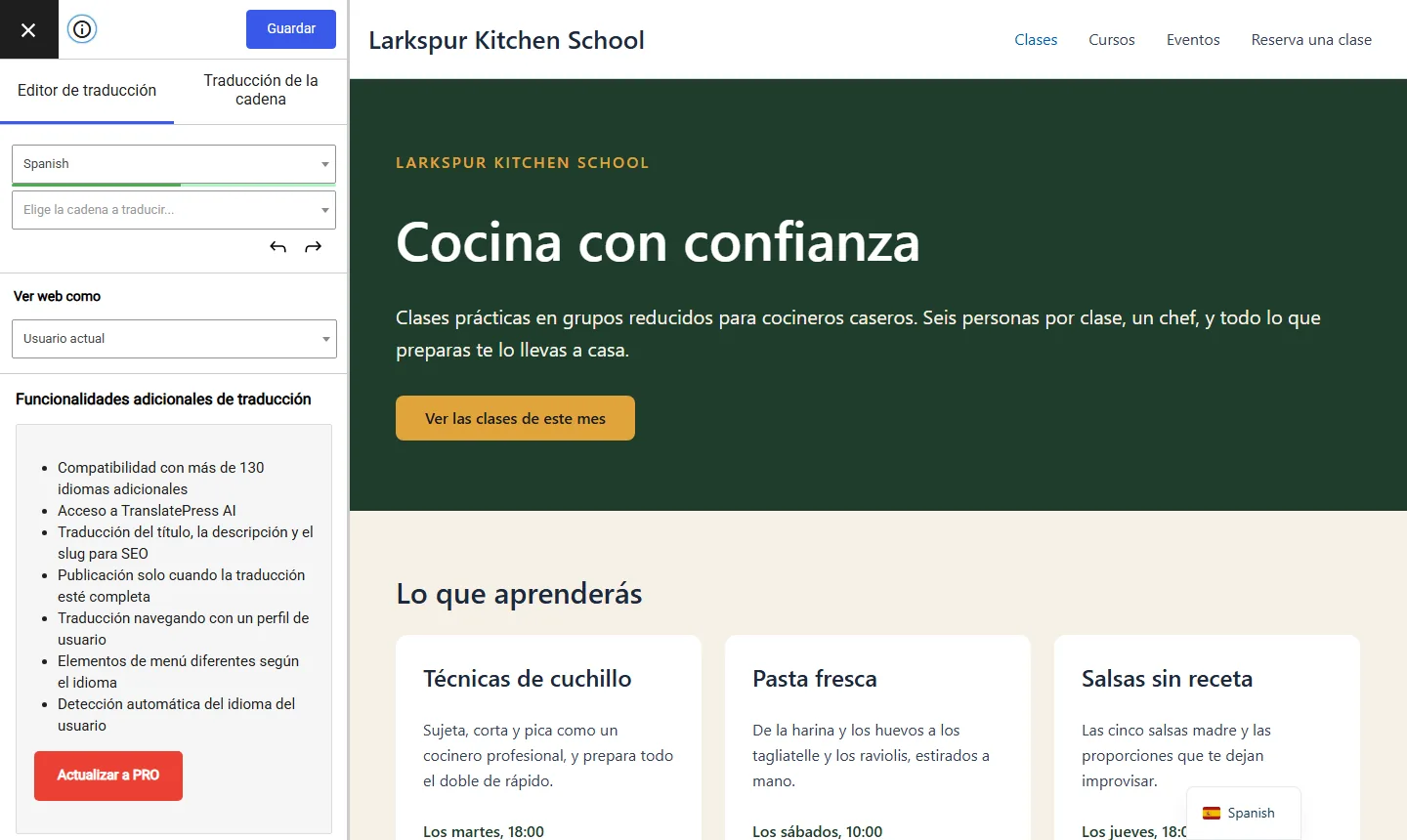Select the Salsas sin receta card title
Viewport: 1407px width, 840px height.
pyautogui.click(x=1167, y=679)
